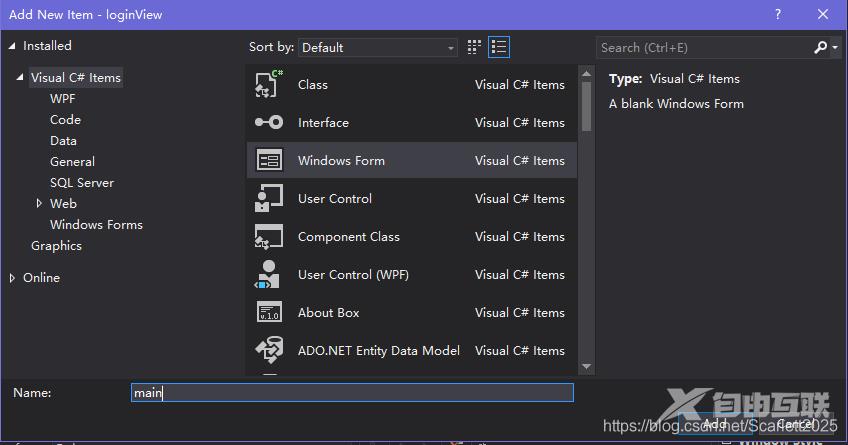848x445 pixels.
Task: Choose the User Control (WPF) icon
Action: [x=269, y=275]
